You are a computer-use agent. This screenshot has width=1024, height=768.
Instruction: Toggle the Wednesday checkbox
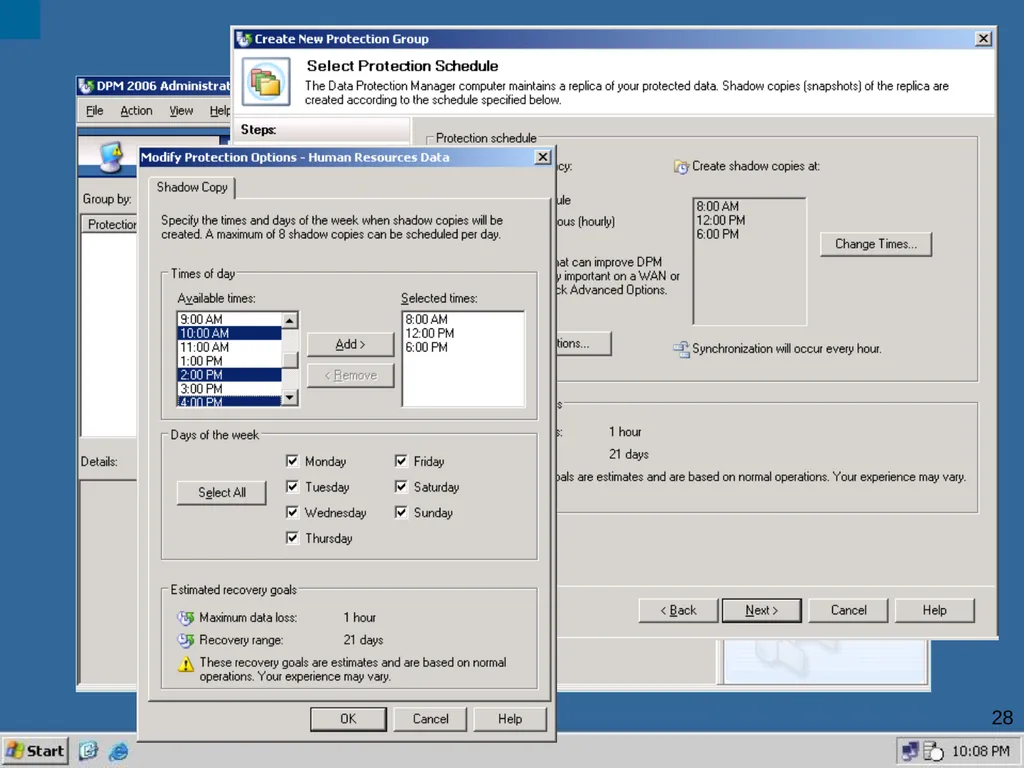coord(292,512)
